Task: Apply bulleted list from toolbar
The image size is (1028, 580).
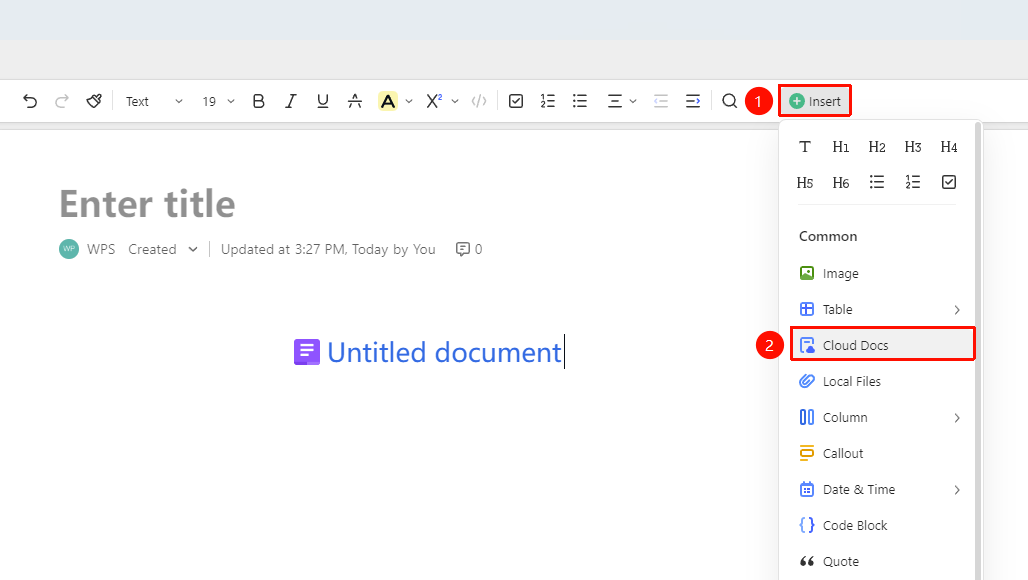Action: pos(580,101)
